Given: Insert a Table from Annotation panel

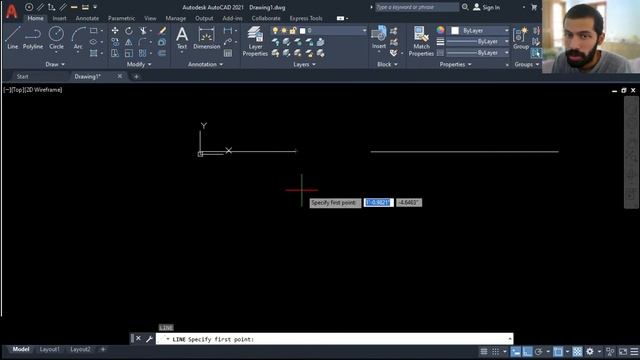Looking at the screenshot, I should click(228, 53).
